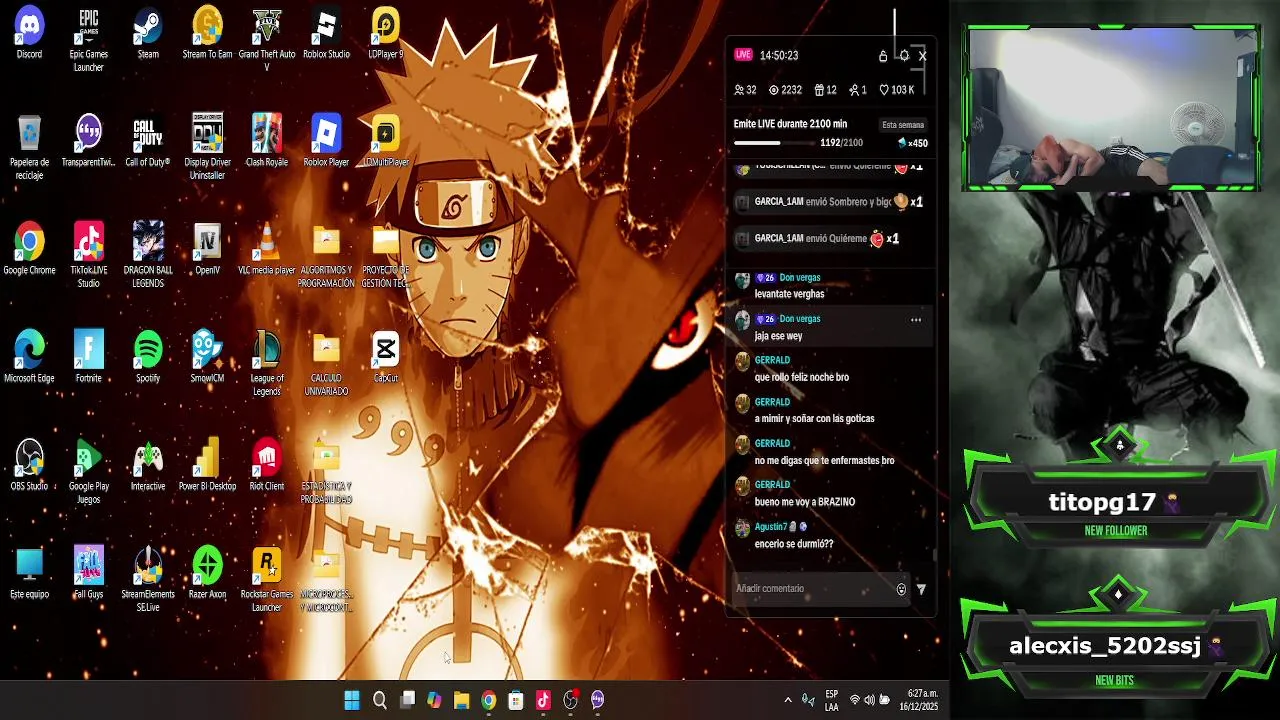Screen dimensions: 1280x720
Task: Select the Papelera de reciclaje icon
Action: pos(29,148)
